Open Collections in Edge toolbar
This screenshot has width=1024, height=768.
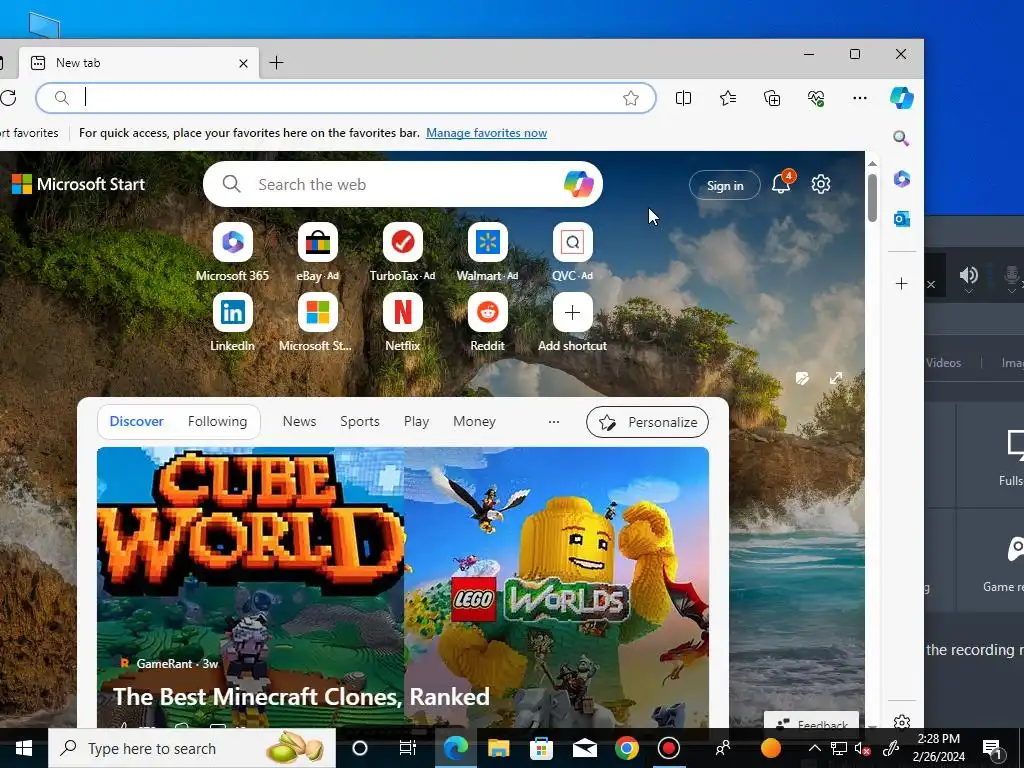[x=772, y=98]
